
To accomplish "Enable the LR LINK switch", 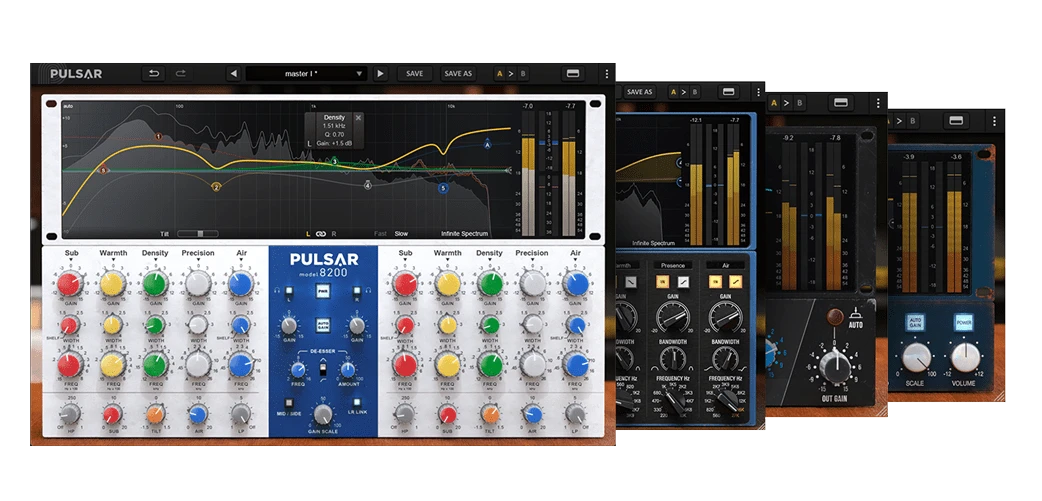I will pyautogui.click(x=357, y=403).
